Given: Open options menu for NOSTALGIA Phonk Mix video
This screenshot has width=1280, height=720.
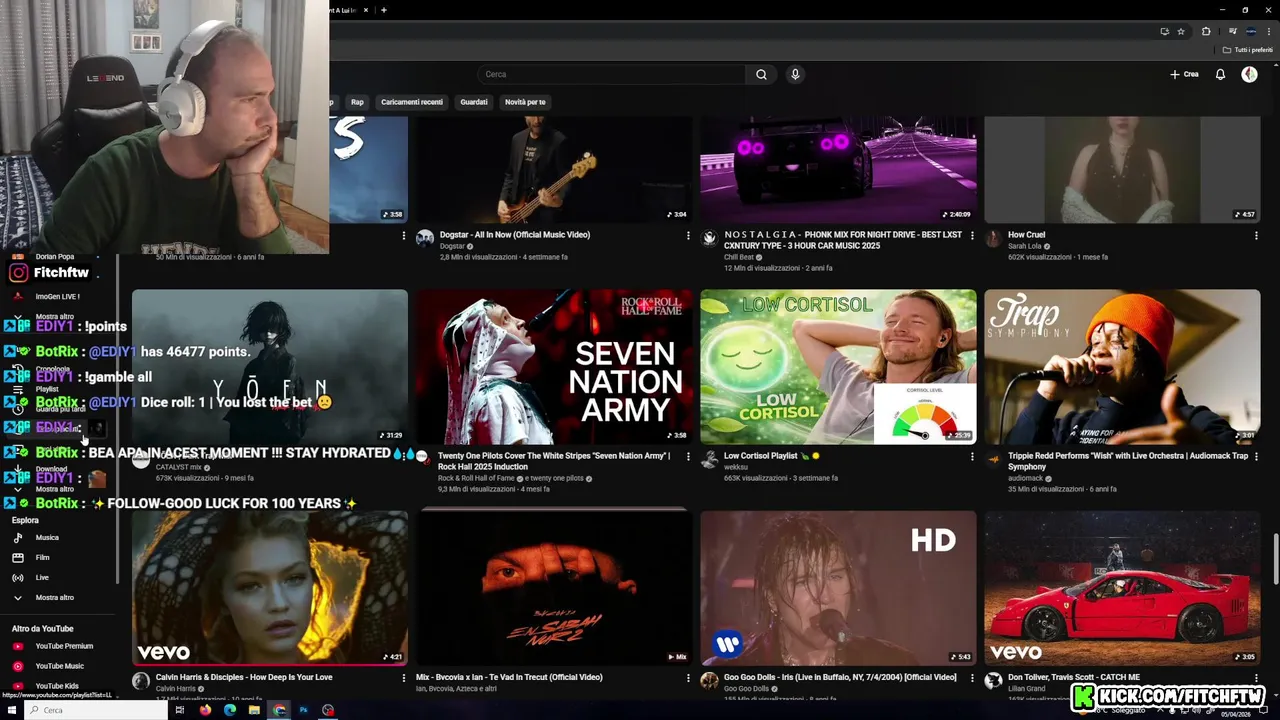Looking at the screenshot, I should click(x=972, y=236).
